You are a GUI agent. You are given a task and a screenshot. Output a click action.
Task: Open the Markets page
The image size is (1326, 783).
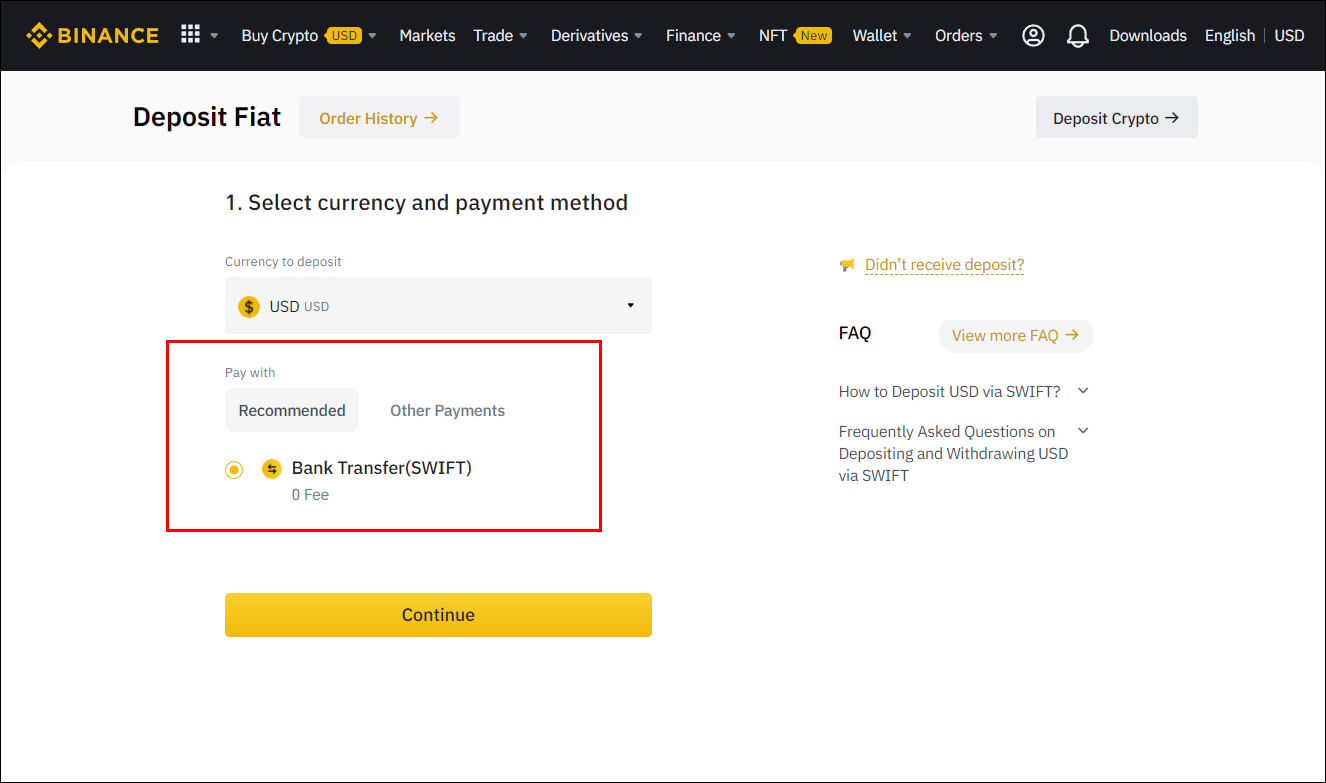coord(427,35)
